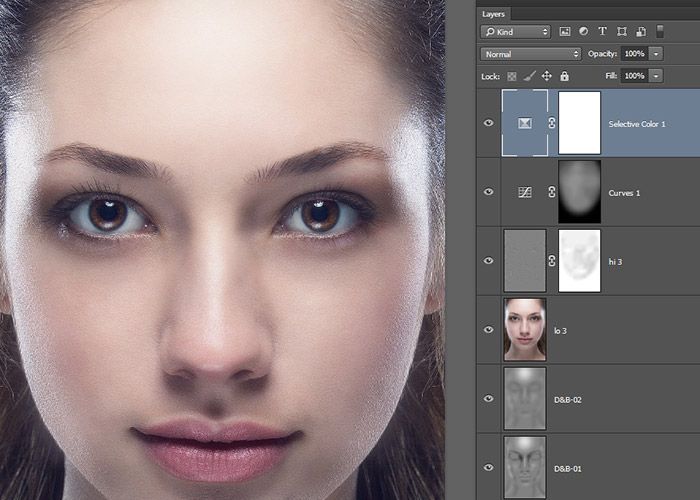Click the Curves 1 mask link icon

552,192
